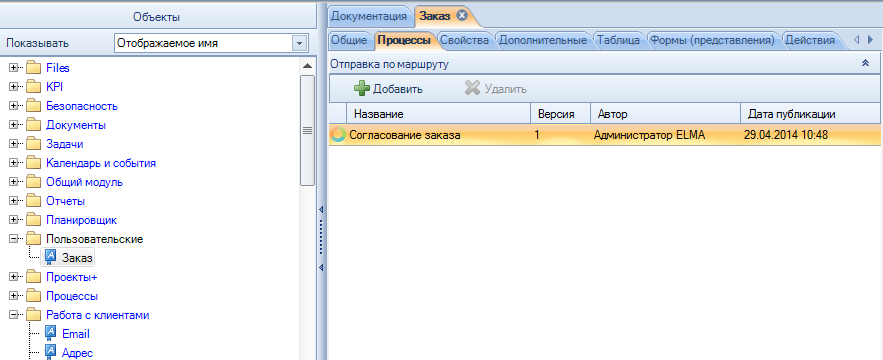The height and width of the screenshot is (360, 883).
Task: Click the Работа с клиентами folder icon
Action: pyautogui.click(x=34, y=315)
